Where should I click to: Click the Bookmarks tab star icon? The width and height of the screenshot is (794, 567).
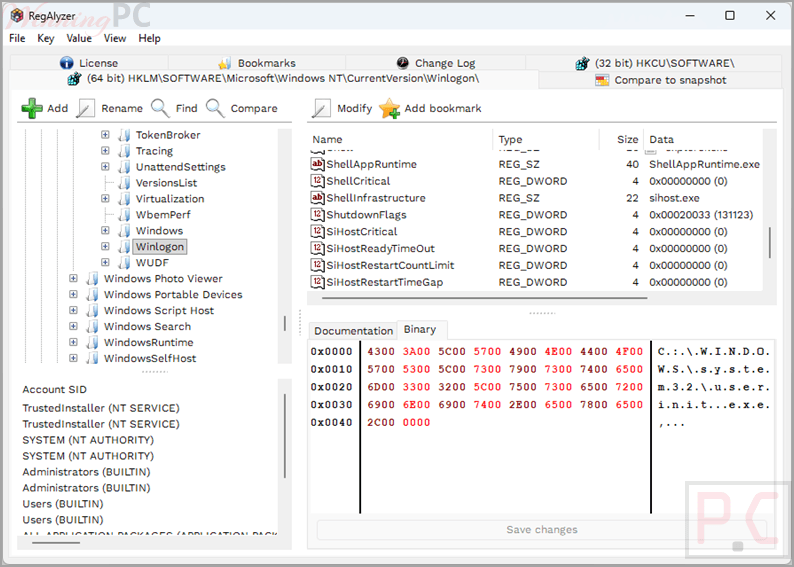click(225, 63)
